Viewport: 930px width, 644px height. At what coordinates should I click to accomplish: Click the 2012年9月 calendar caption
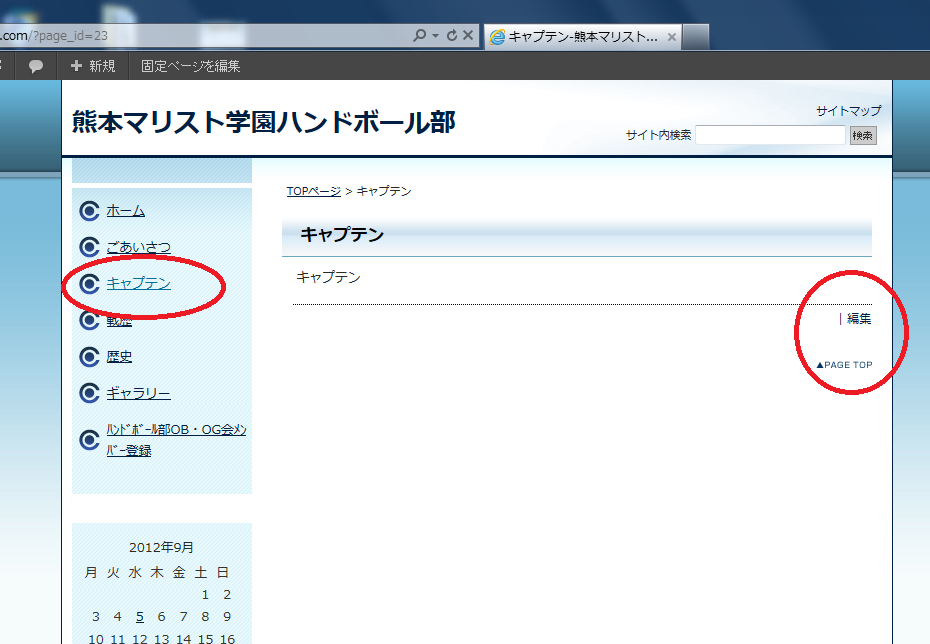[x=161, y=547]
